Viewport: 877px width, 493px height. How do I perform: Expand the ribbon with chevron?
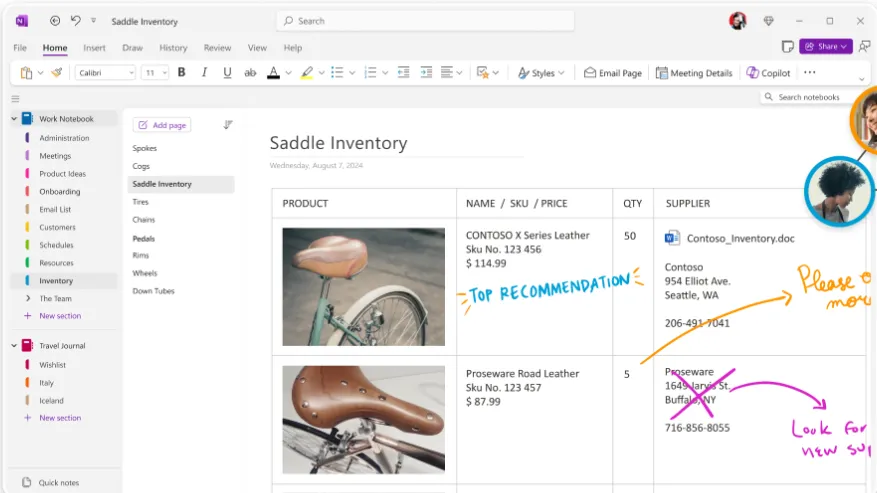861,79
